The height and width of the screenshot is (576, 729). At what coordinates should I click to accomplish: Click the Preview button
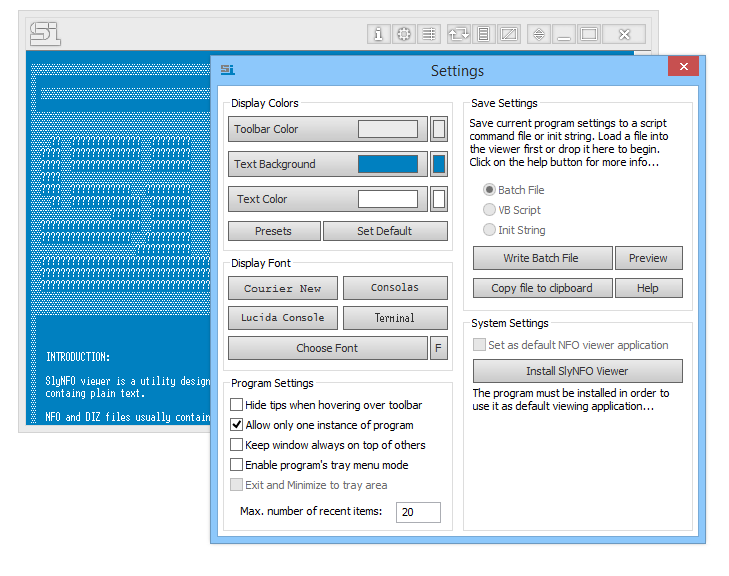649,258
